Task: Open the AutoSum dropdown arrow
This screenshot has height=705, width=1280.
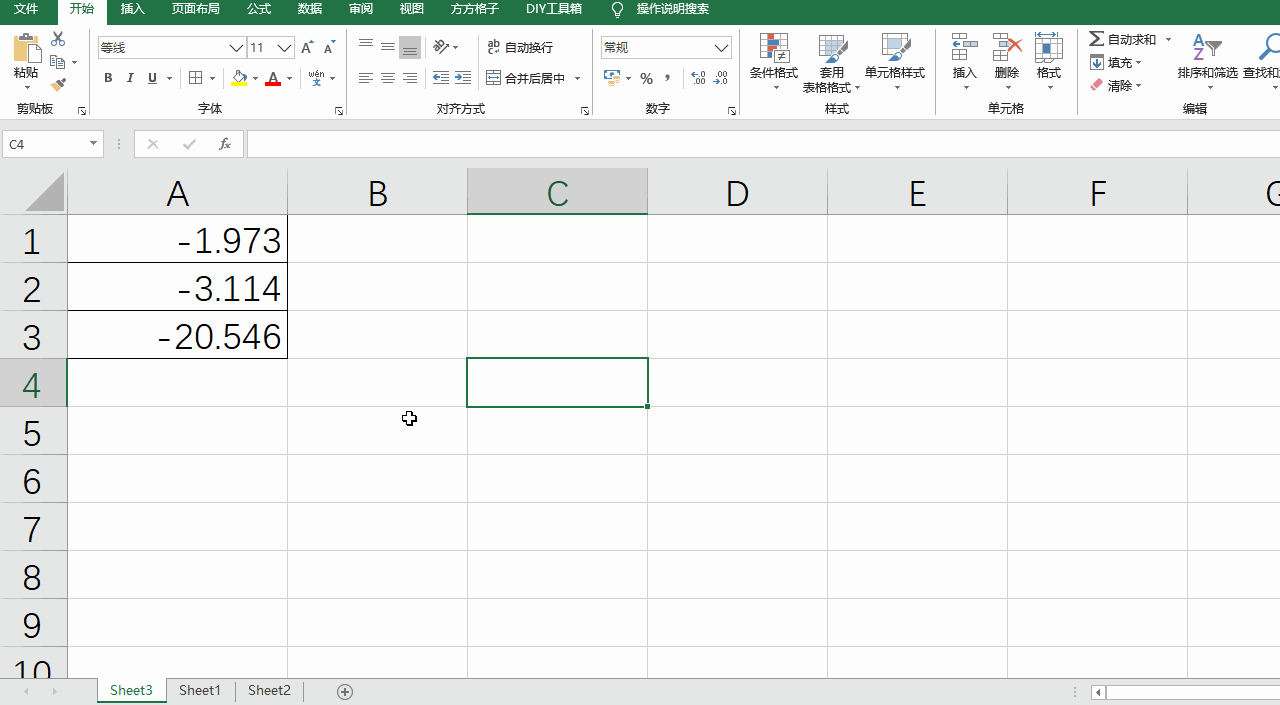Action: tap(1168, 39)
